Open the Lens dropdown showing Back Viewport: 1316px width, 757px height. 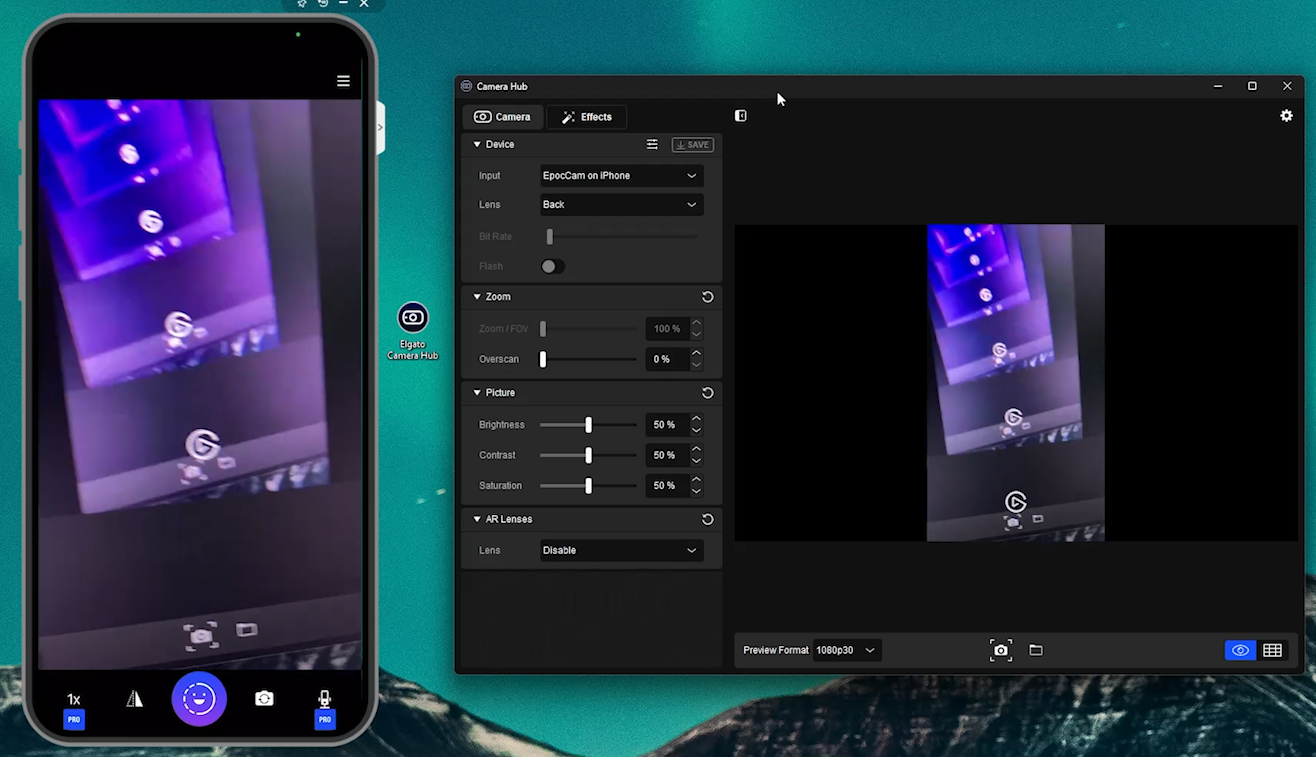pyautogui.click(x=620, y=204)
